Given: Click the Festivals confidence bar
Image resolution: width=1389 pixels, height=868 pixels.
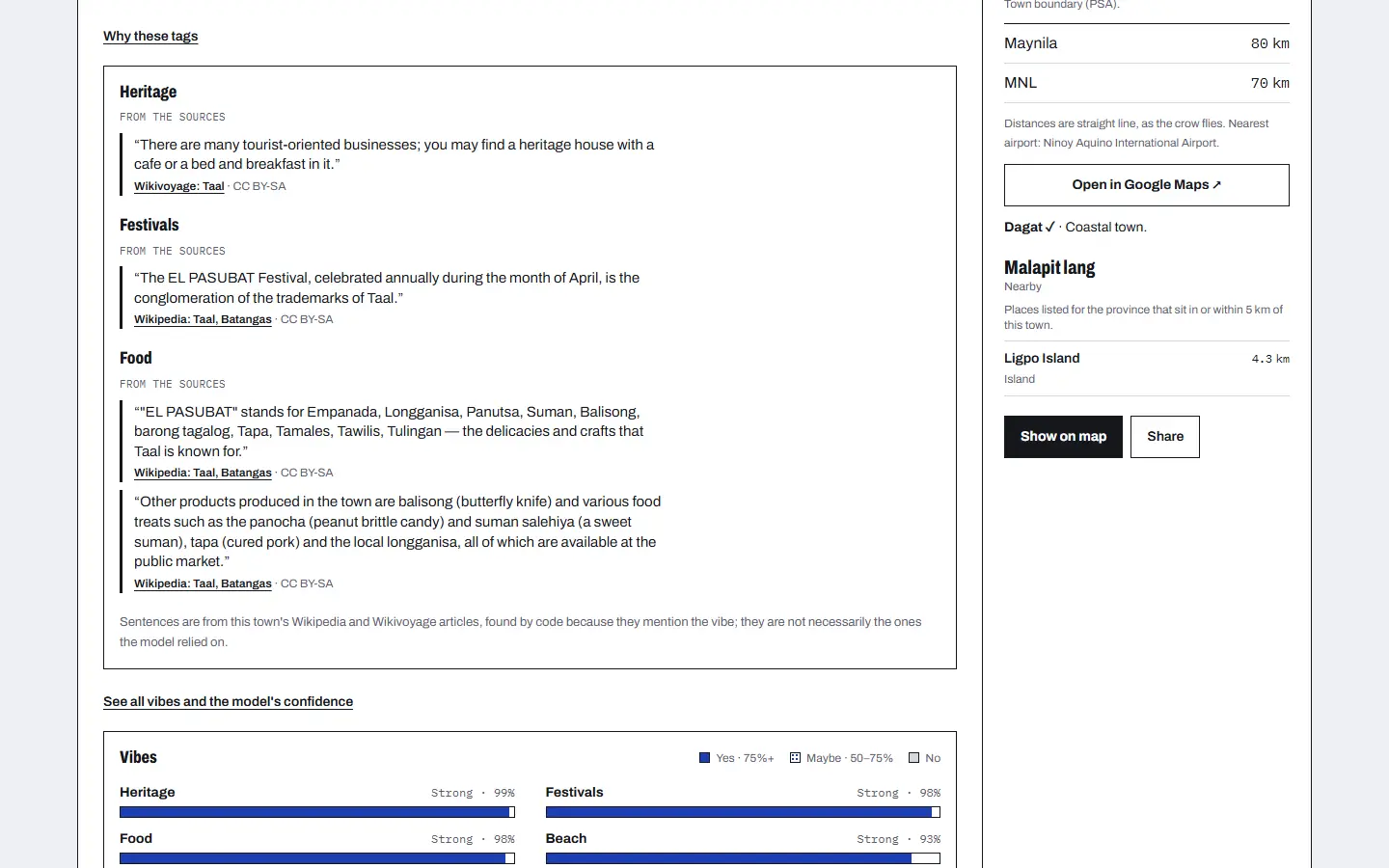Looking at the screenshot, I should click(x=743, y=812).
